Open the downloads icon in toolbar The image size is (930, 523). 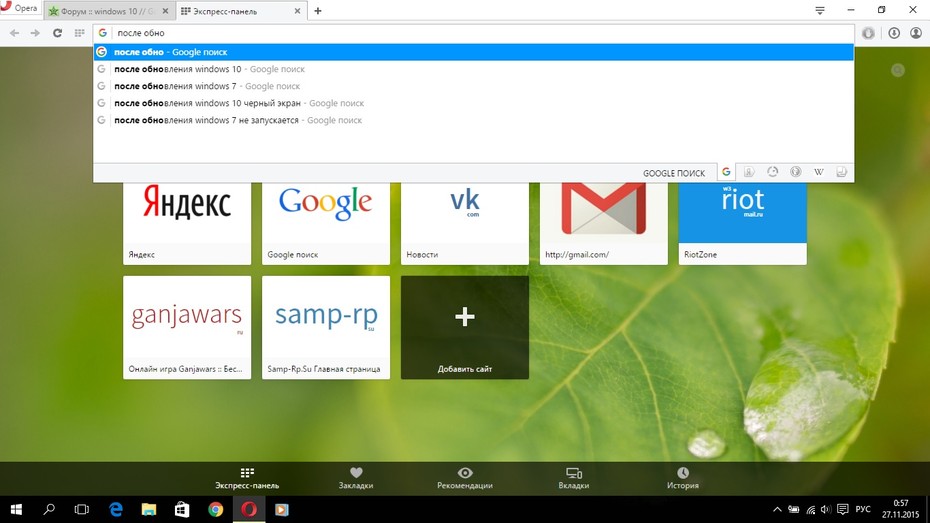pyautogui.click(x=894, y=33)
